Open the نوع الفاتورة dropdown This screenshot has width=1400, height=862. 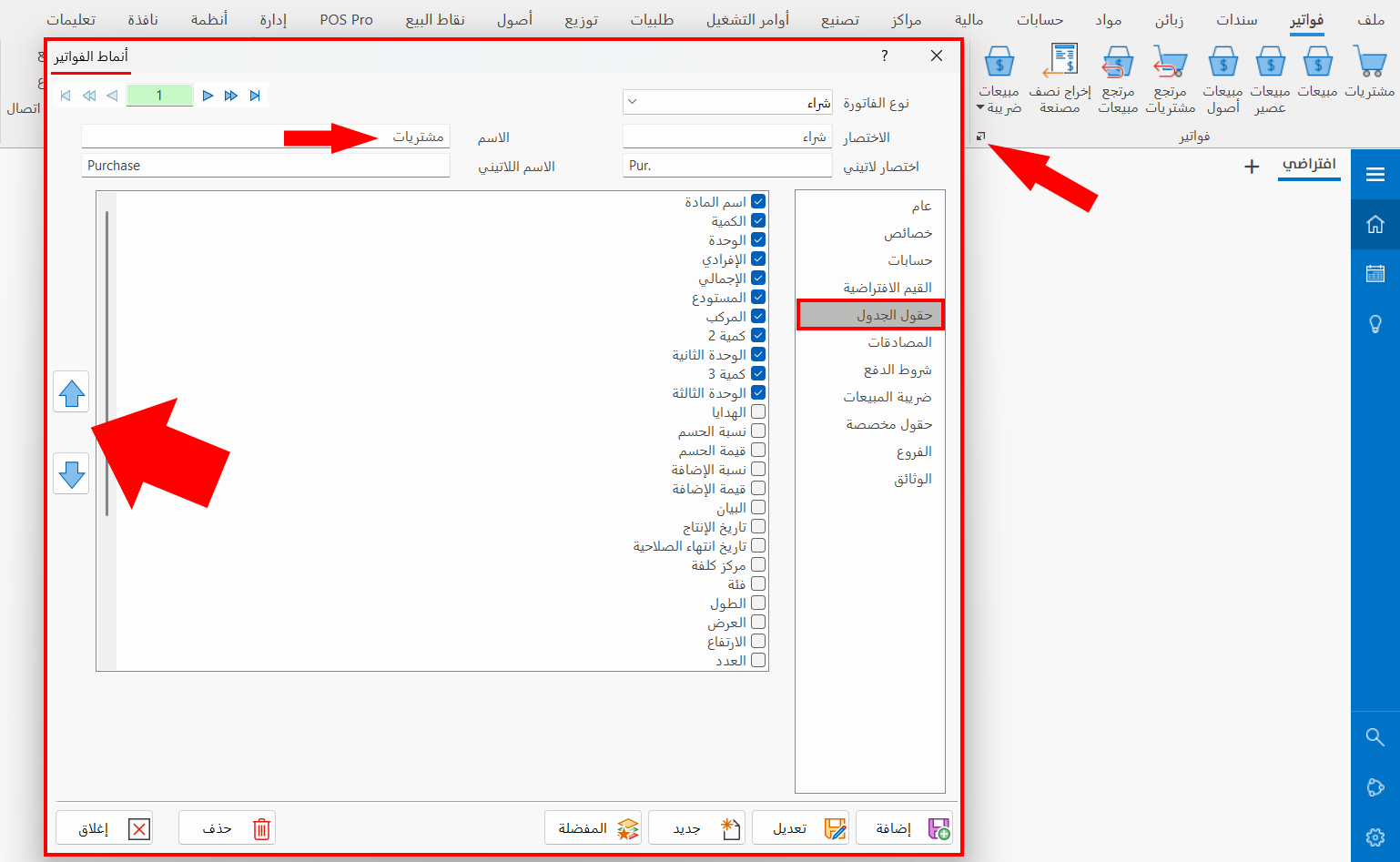click(x=633, y=102)
